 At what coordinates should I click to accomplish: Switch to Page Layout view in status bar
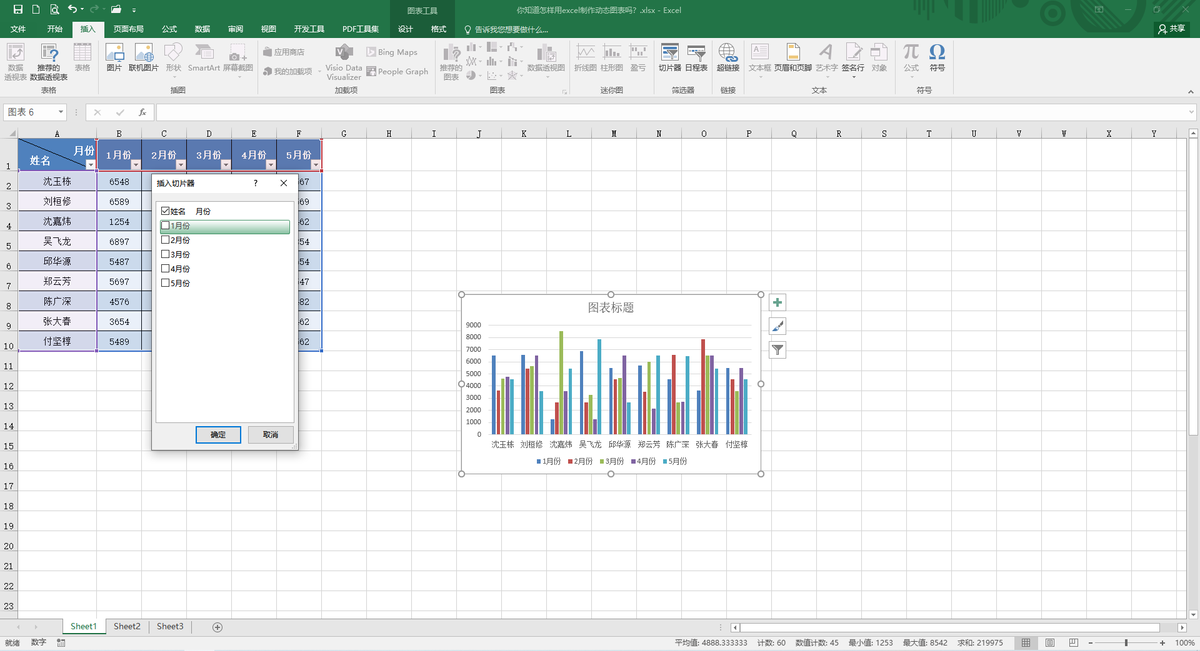point(1049,643)
